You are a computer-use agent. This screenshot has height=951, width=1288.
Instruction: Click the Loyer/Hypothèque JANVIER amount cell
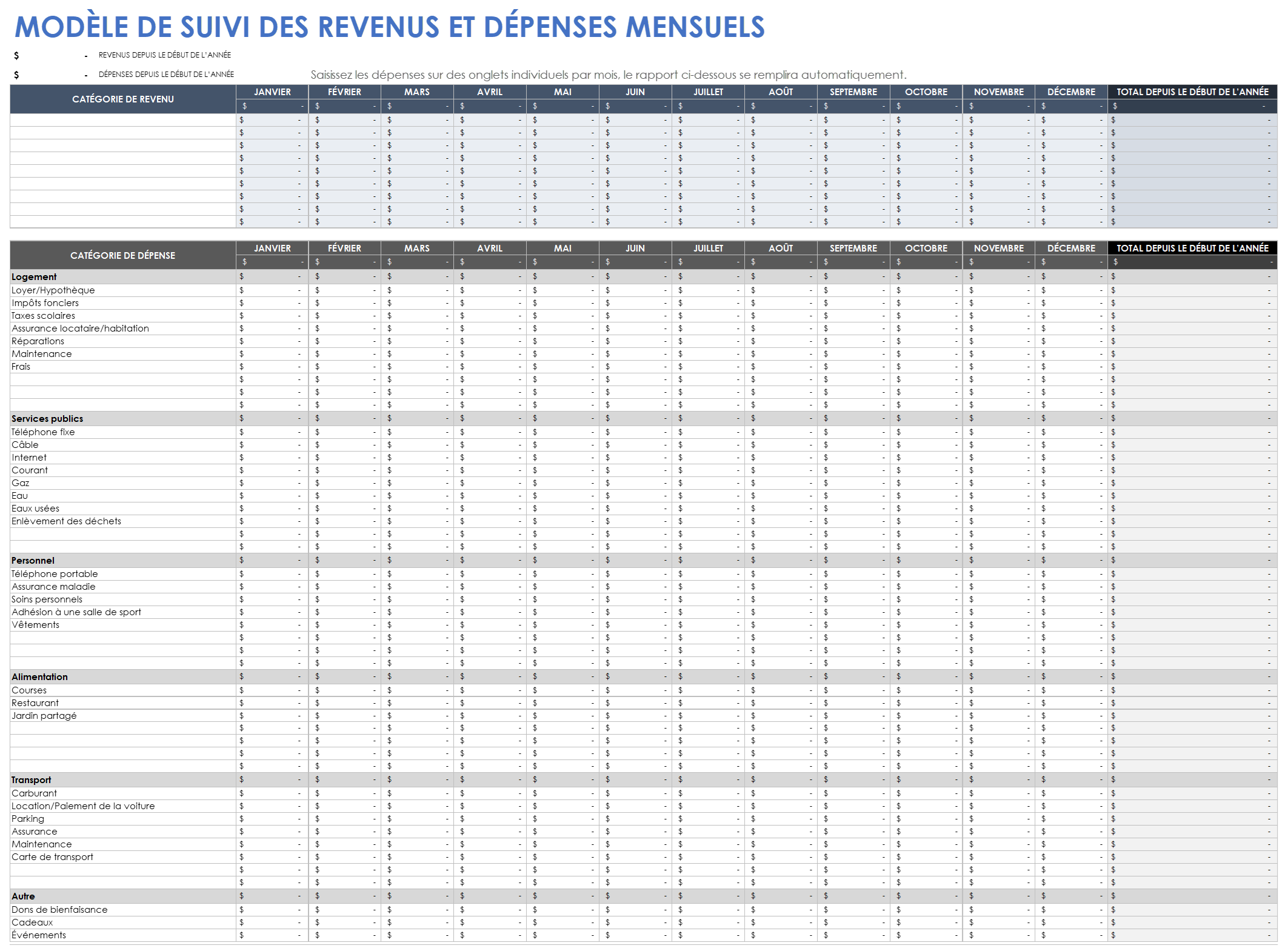coord(272,290)
